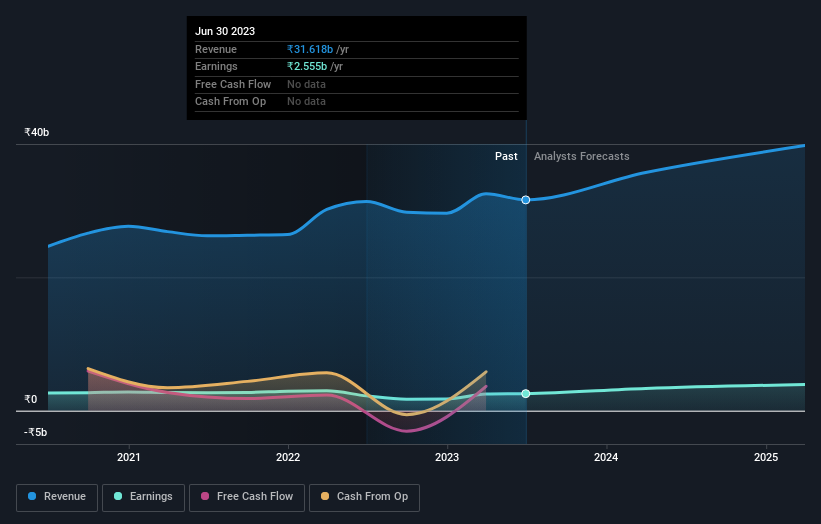Viewport: 821px width, 524px height.
Task: Click the teal Earnings legend dot
Action: [x=118, y=496]
